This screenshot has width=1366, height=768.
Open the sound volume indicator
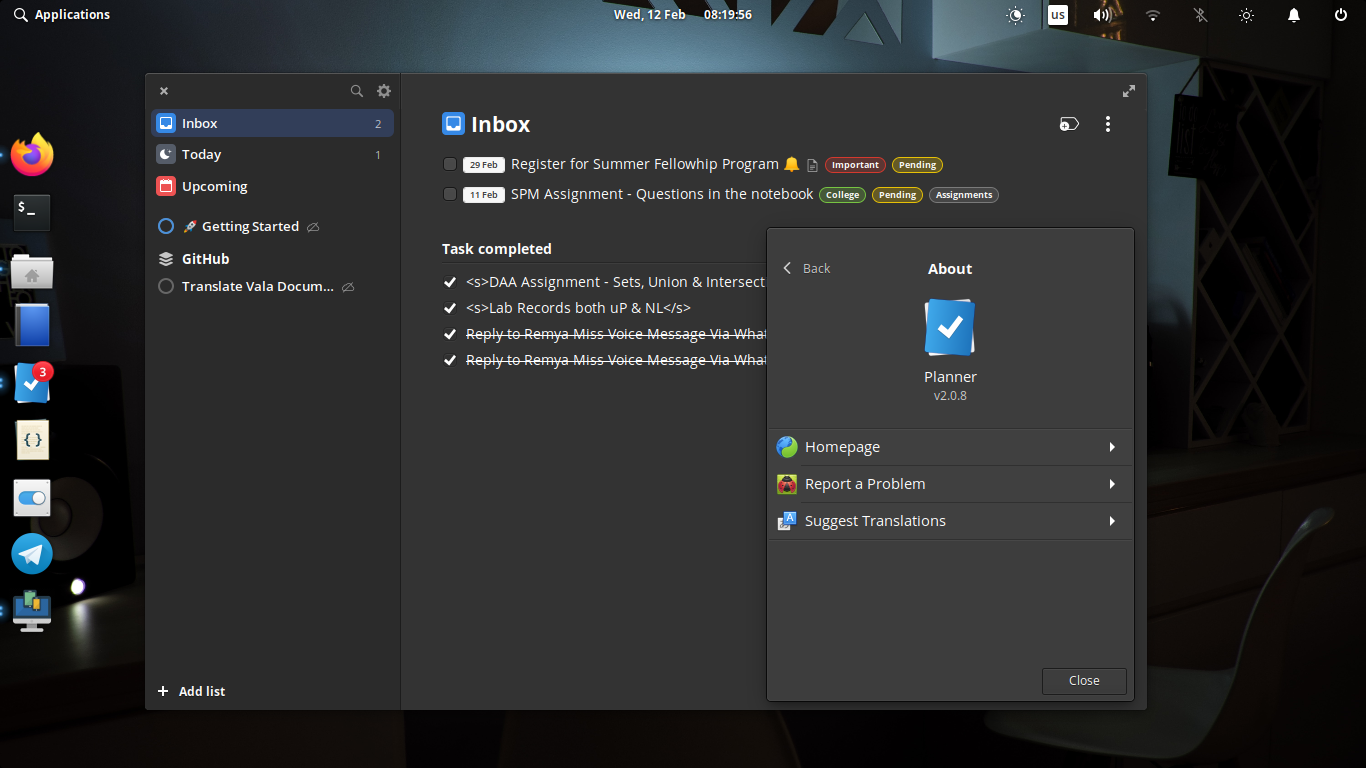pos(1102,15)
